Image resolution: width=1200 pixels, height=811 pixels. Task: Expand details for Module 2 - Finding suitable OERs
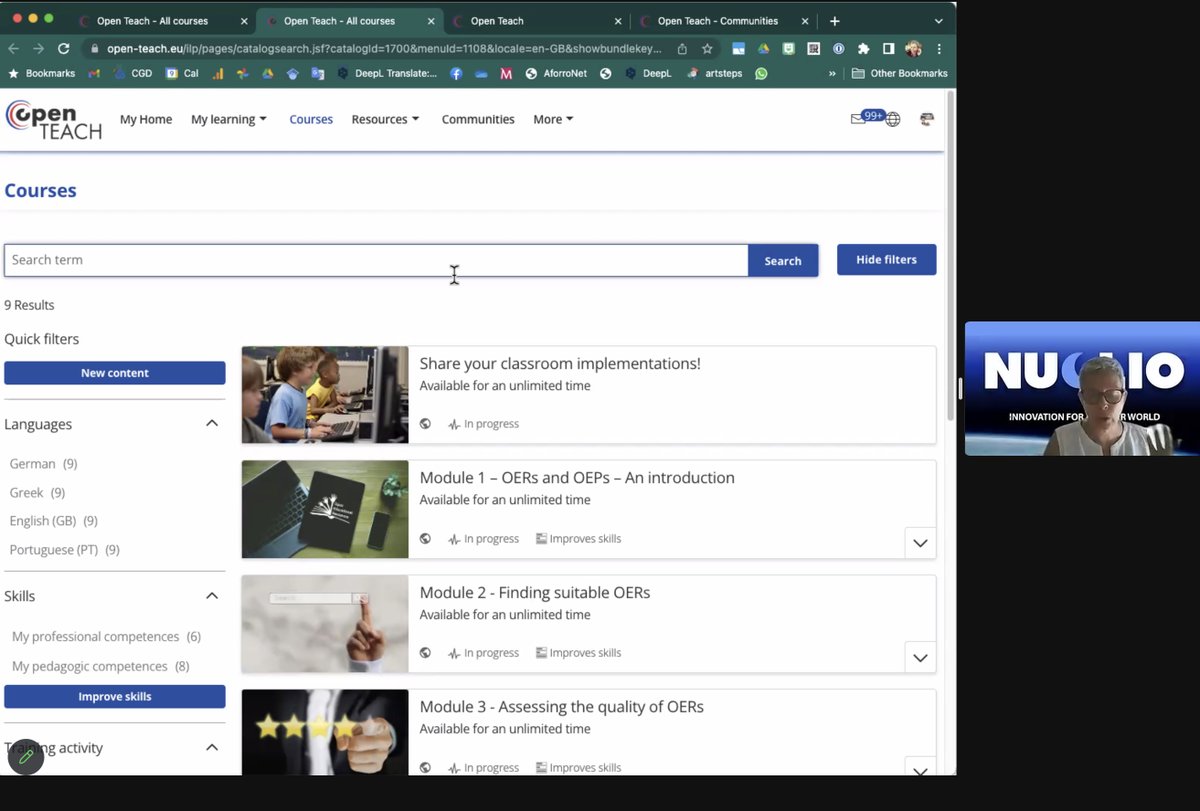click(920, 657)
